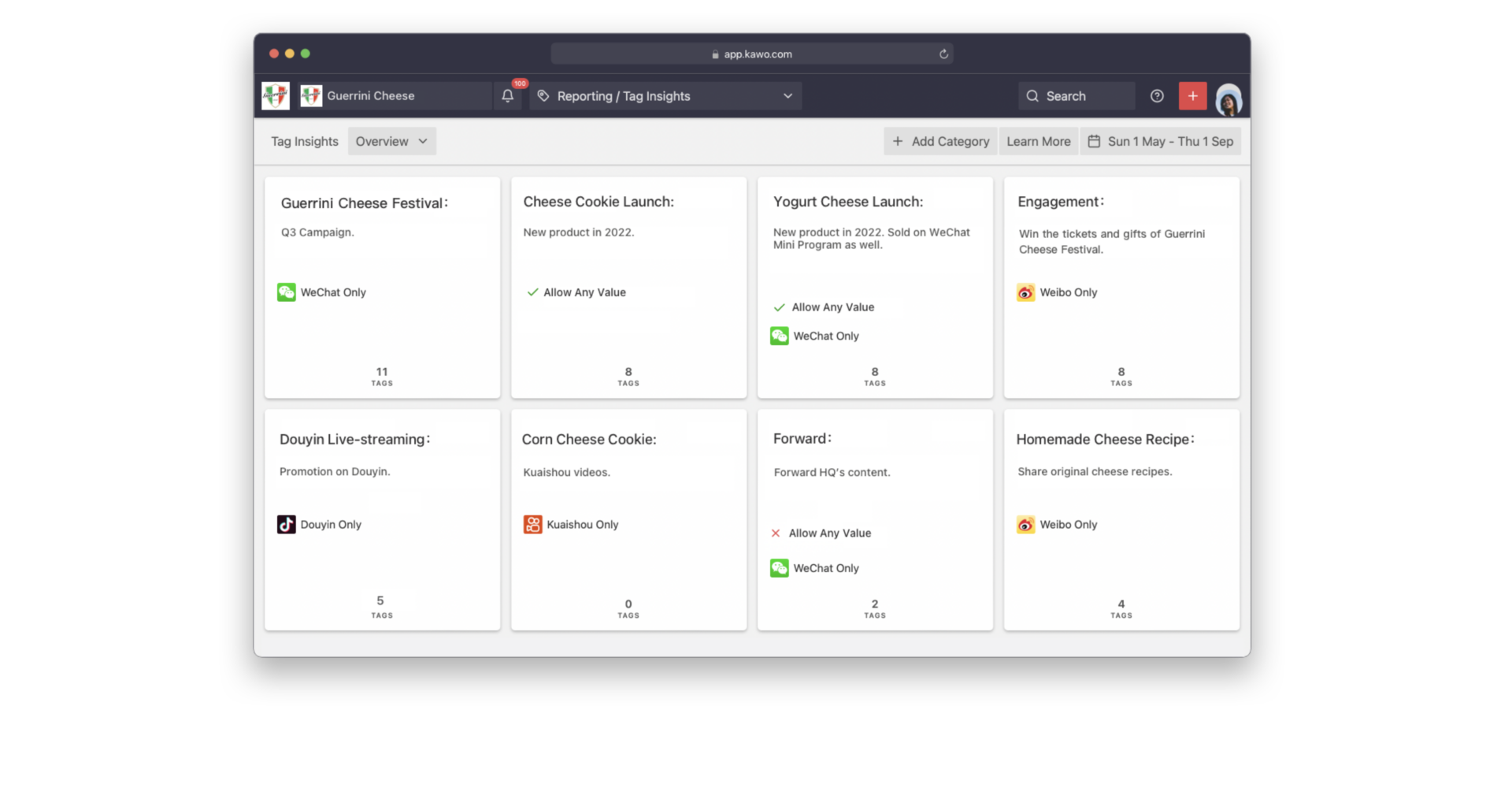Click the Add Category button
Screen dimensions: 1512x788
click(x=940, y=142)
